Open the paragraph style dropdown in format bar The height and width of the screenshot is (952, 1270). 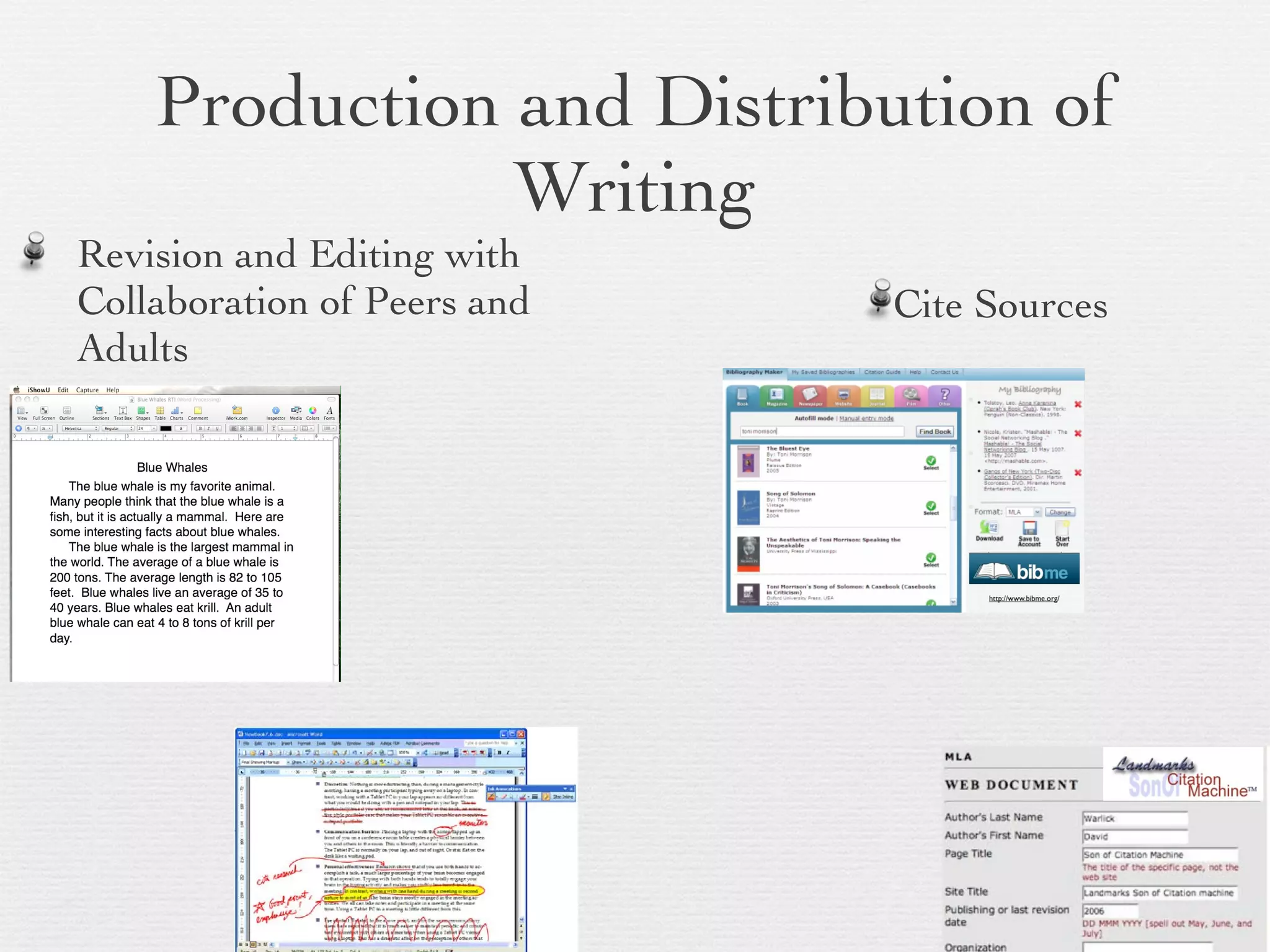click(31, 428)
